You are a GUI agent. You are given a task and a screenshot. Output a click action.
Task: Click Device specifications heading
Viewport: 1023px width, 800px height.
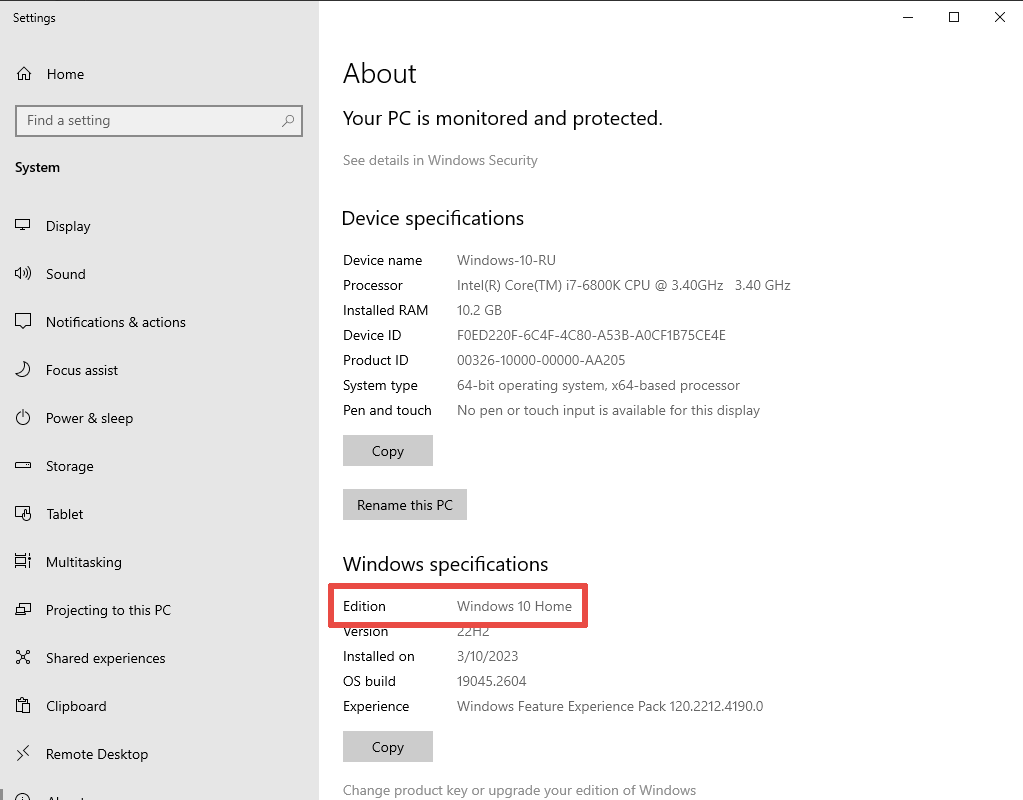pyautogui.click(x=433, y=219)
